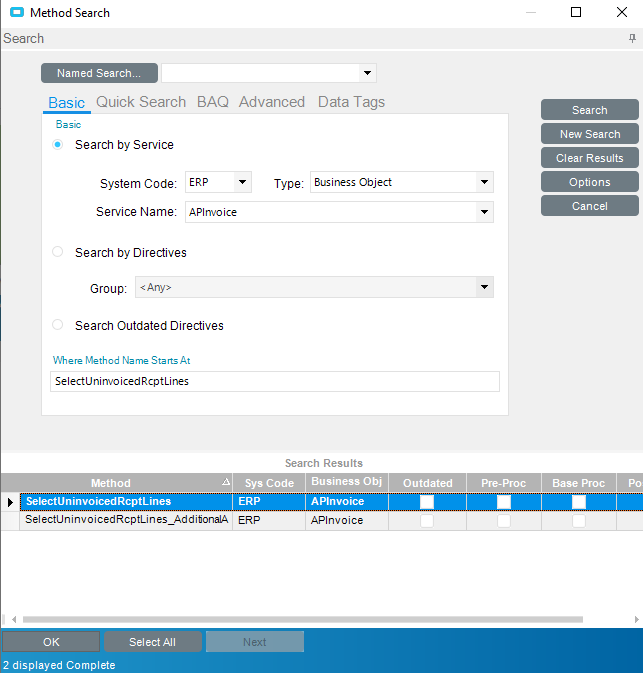The height and width of the screenshot is (673, 643).
Task: Click the Named Search combo text field
Action: tap(260, 73)
